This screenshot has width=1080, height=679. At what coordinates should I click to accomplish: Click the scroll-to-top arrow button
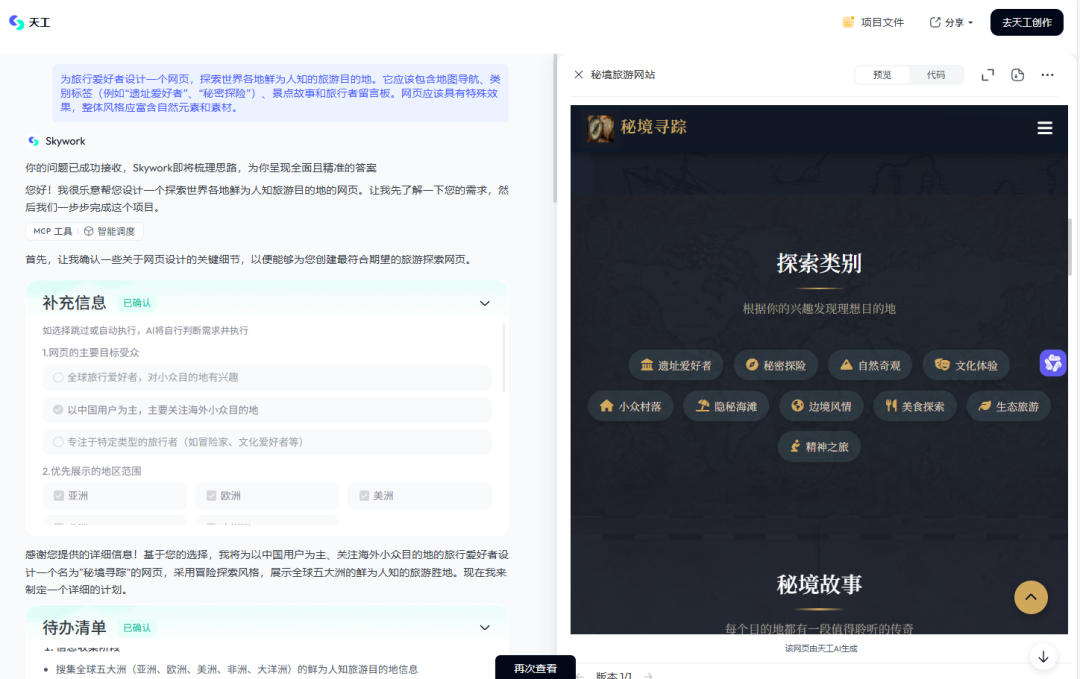point(1031,597)
